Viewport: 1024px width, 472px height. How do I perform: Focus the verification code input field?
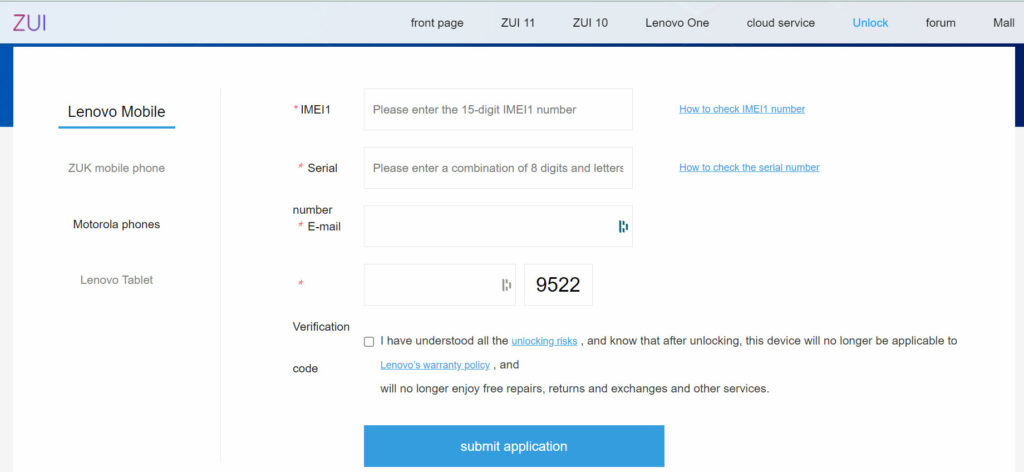440,285
